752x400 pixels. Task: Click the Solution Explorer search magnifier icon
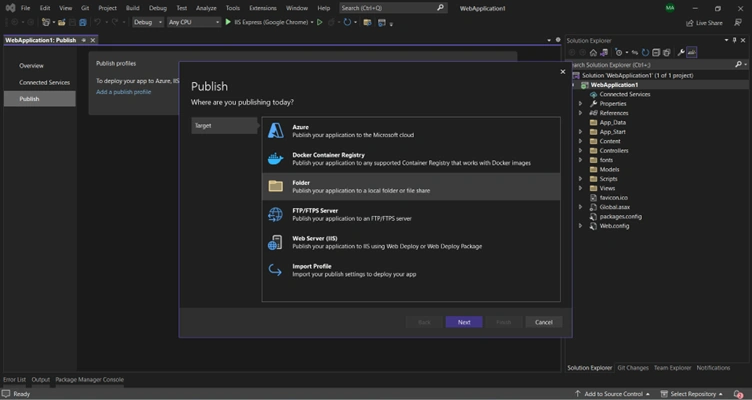coord(739,64)
